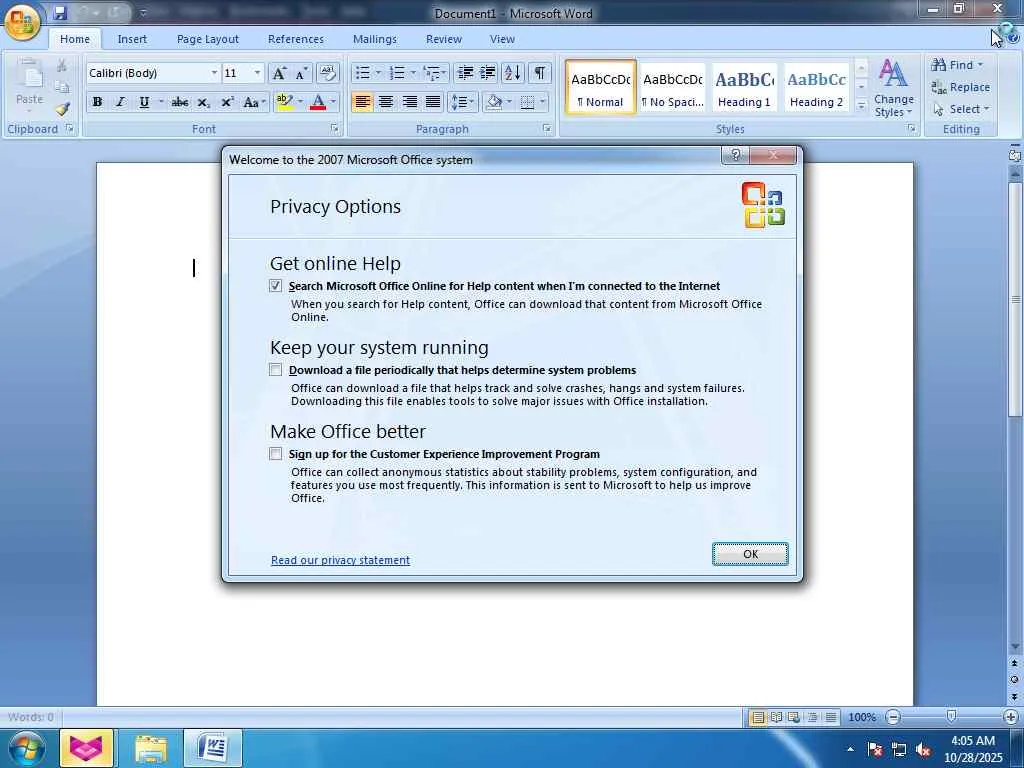This screenshot has height=768, width=1024.
Task: Click the volume icon in system tray
Action: coord(923,750)
